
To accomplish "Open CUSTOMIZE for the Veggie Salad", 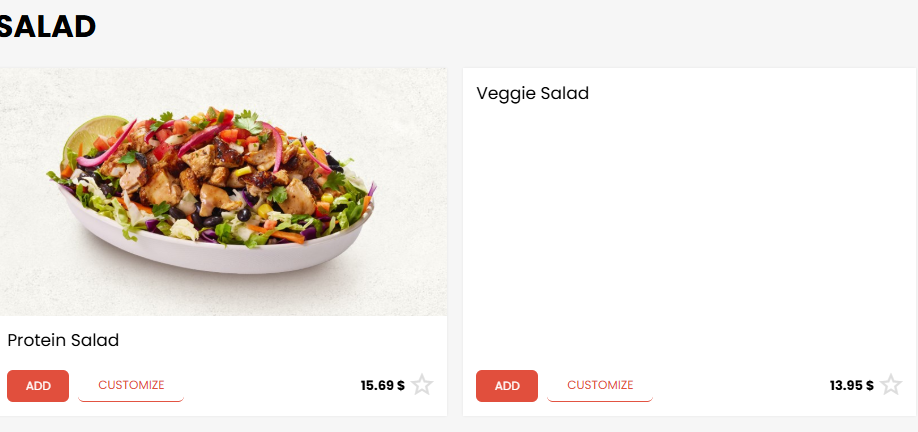I will (x=600, y=385).
